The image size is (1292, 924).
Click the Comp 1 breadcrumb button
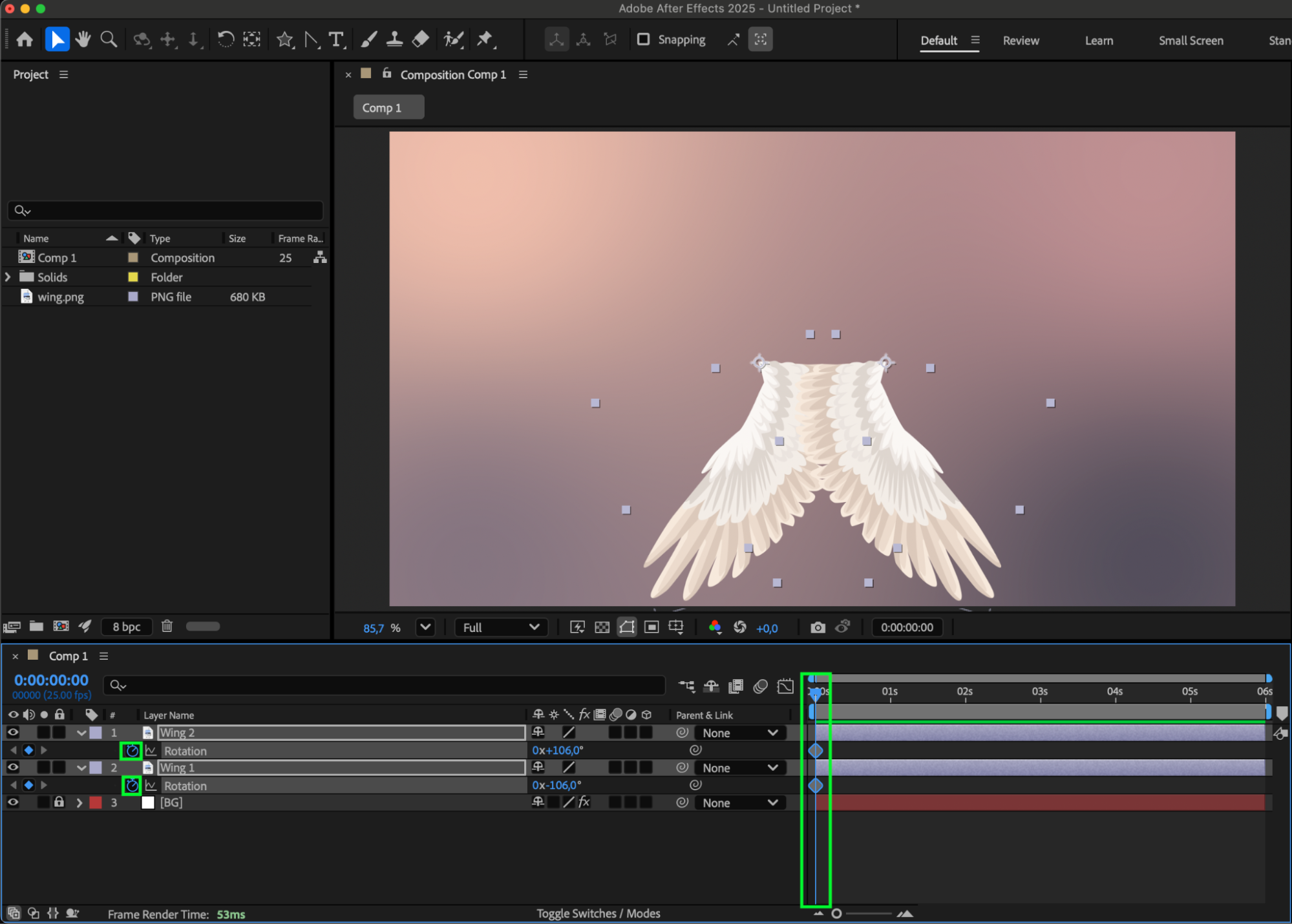388,107
